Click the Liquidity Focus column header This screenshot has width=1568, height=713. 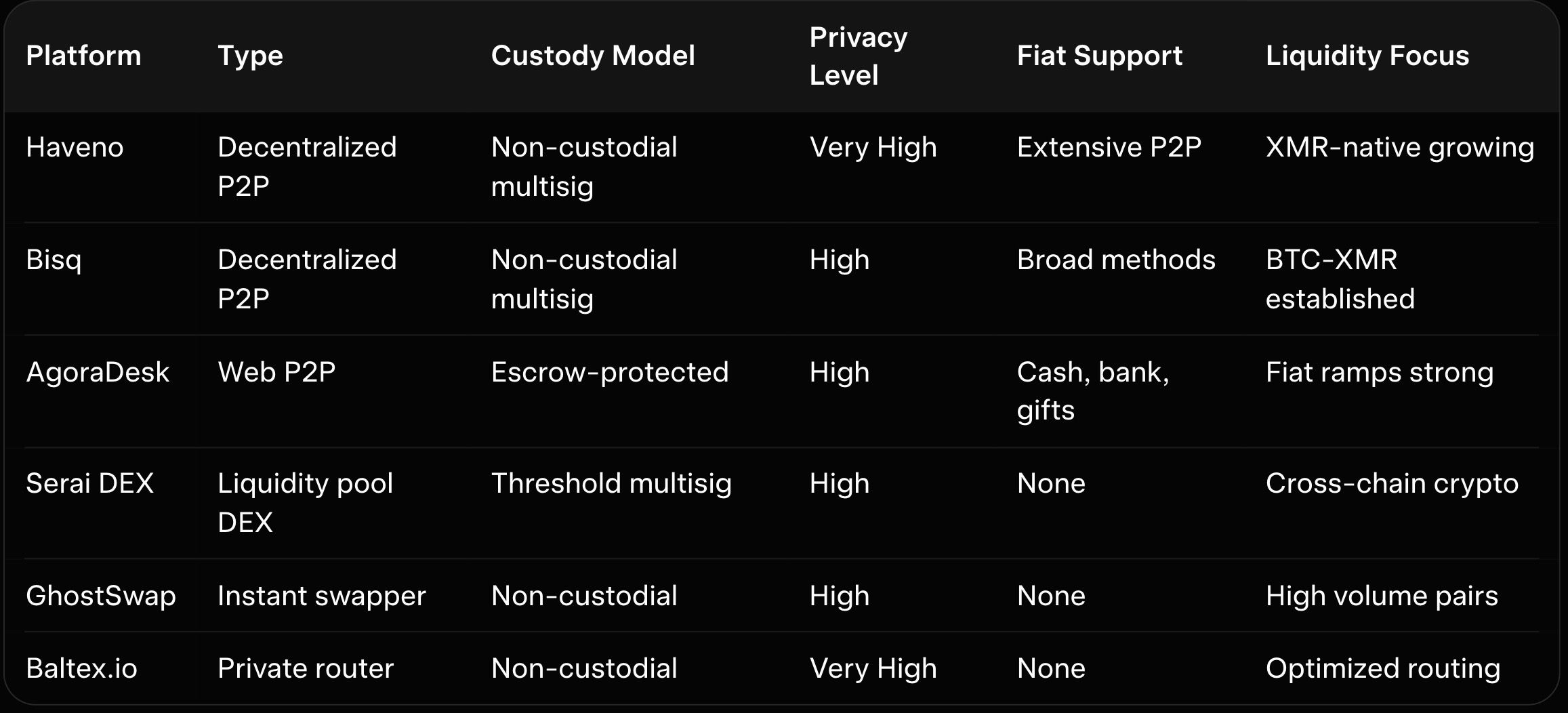coord(1367,56)
